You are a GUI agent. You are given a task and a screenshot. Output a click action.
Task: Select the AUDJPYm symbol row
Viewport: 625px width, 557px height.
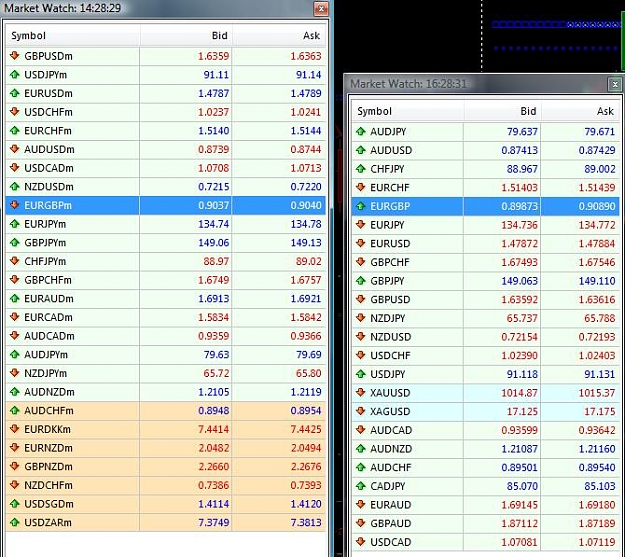coord(166,354)
